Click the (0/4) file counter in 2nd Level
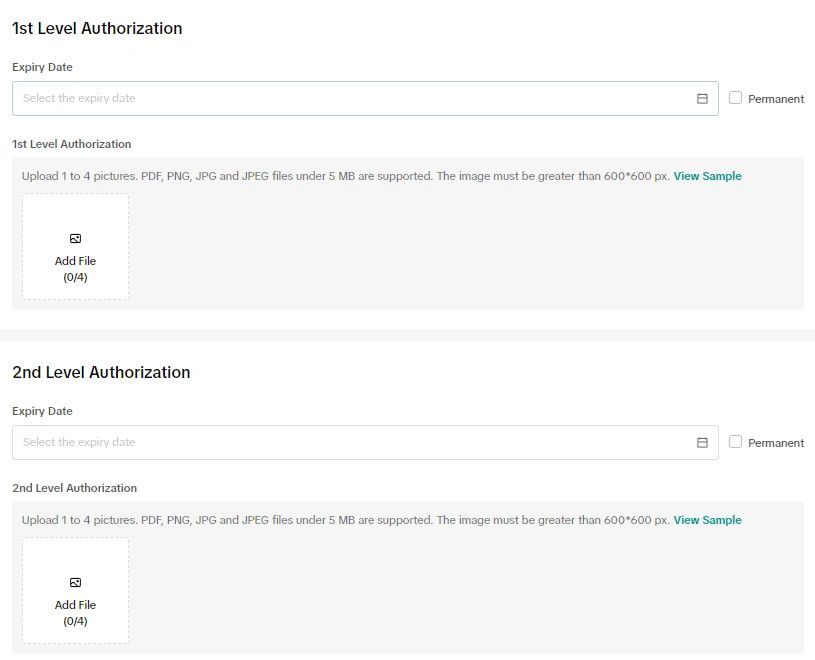Image resolution: width=815 pixels, height=660 pixels. pyautogui.click(x=75, y=621)
